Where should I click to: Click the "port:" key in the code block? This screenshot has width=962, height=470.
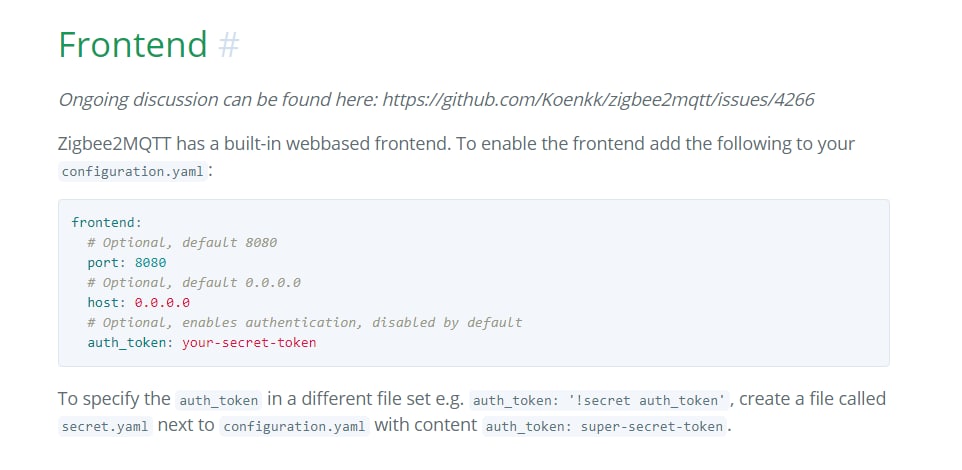pos(106,262)
